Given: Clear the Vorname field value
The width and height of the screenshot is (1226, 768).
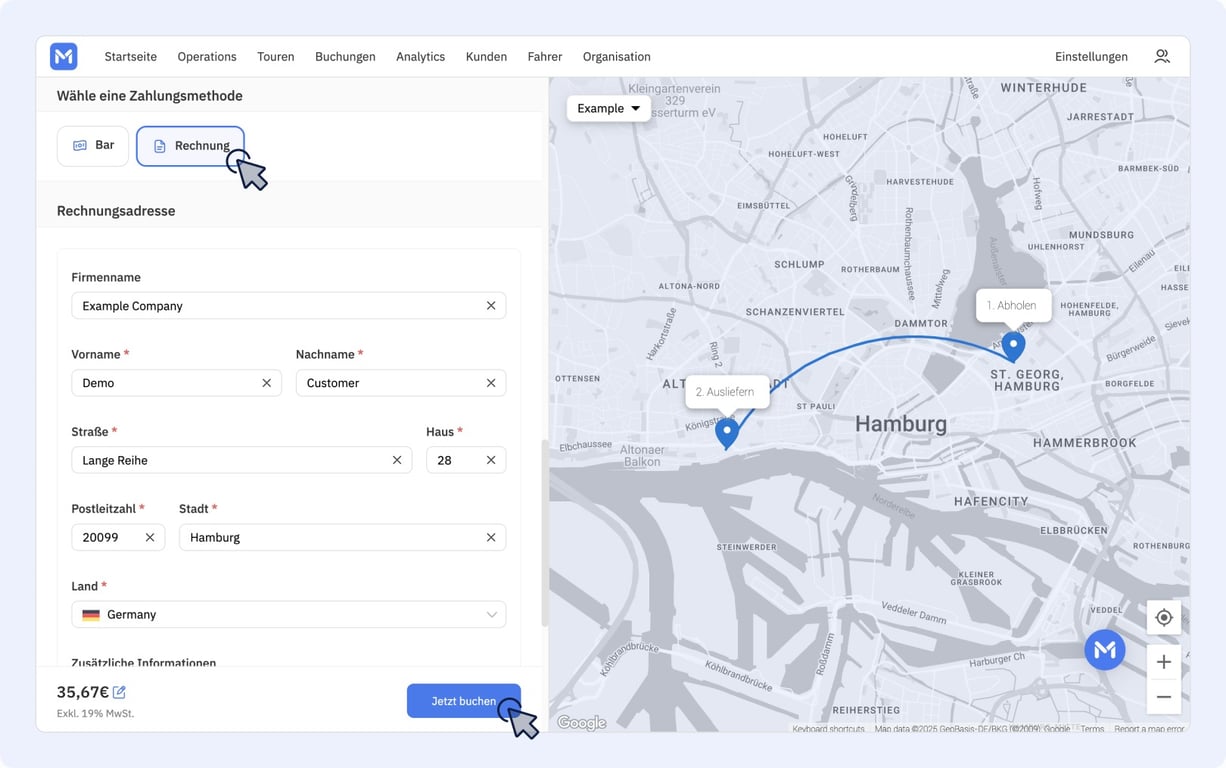Looking at the screenshot, I should click(267, 383).
